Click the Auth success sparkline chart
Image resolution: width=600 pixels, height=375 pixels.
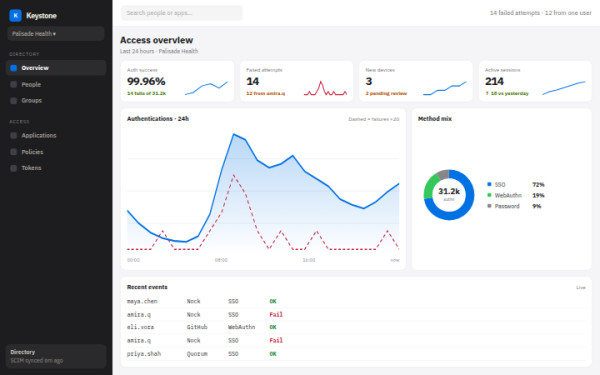206,88
